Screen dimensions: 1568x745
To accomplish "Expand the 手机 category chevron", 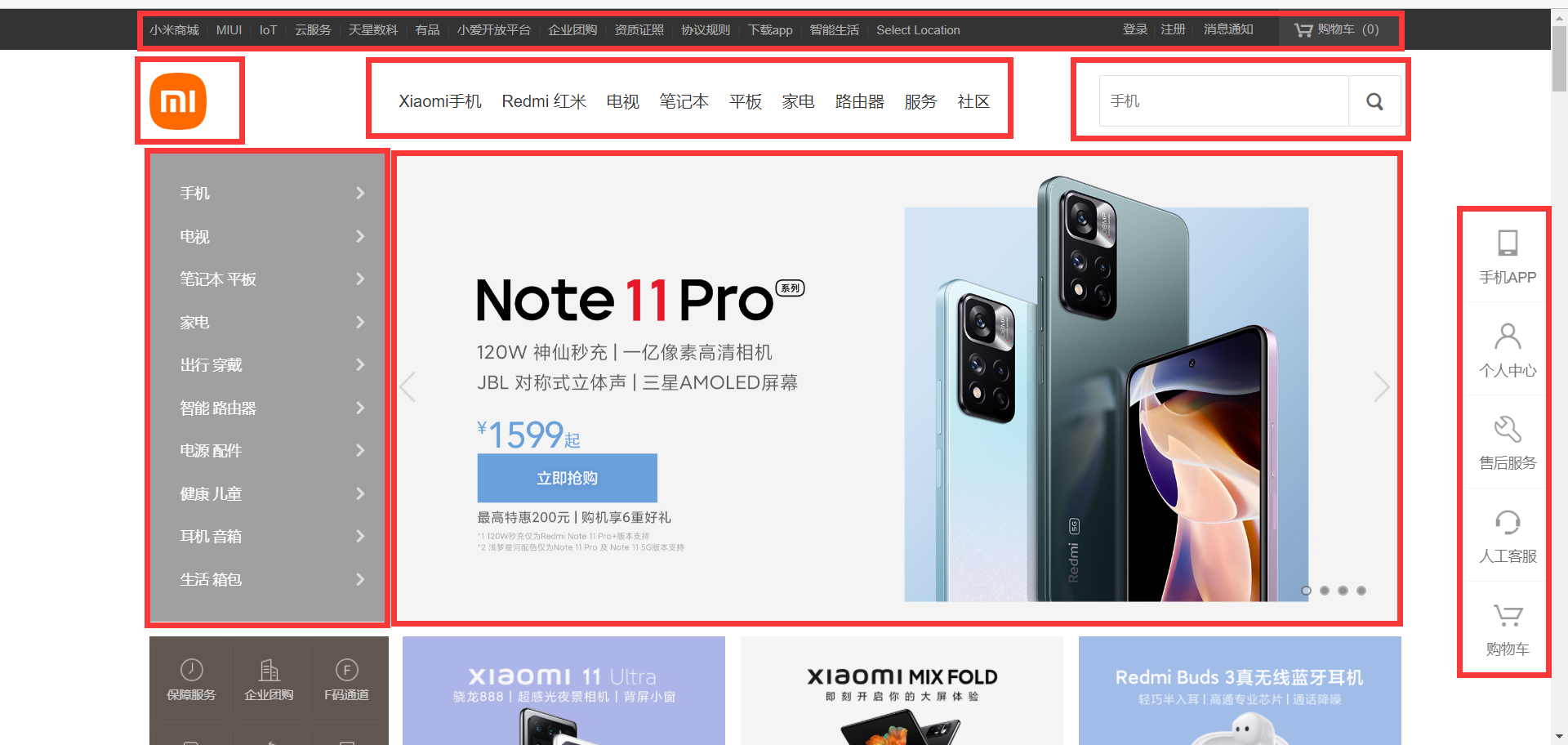I will pos(360,193).
